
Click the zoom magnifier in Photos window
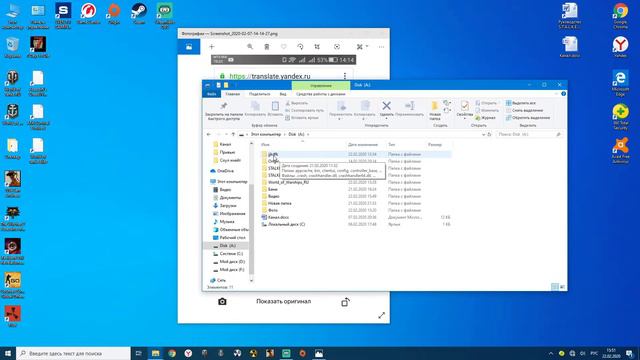coord(250,47)
